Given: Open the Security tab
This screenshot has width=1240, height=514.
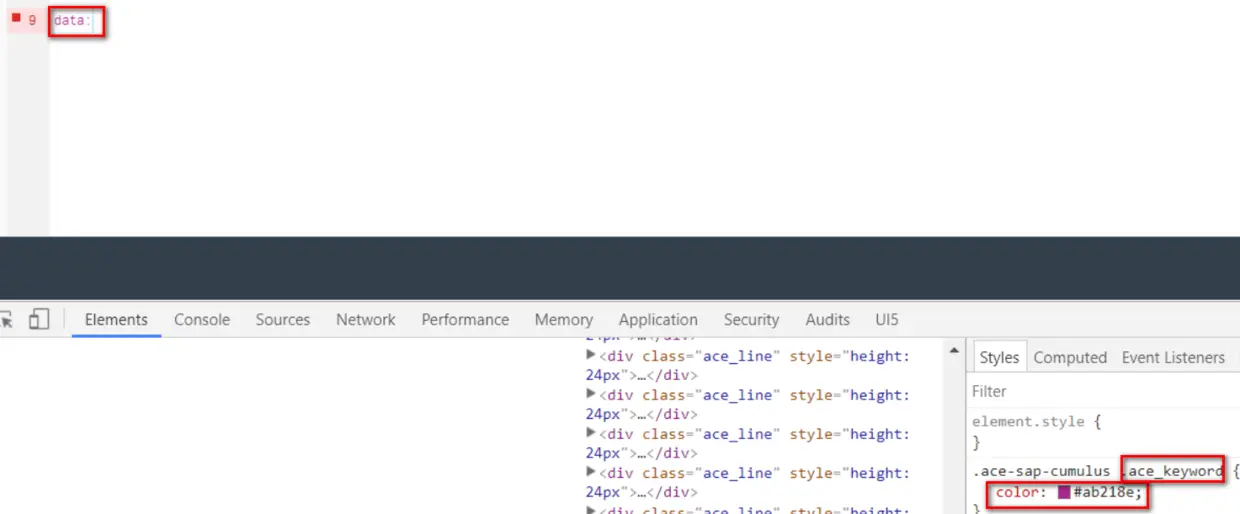Looking at the screenshot, I should click(x=751, y=320).
